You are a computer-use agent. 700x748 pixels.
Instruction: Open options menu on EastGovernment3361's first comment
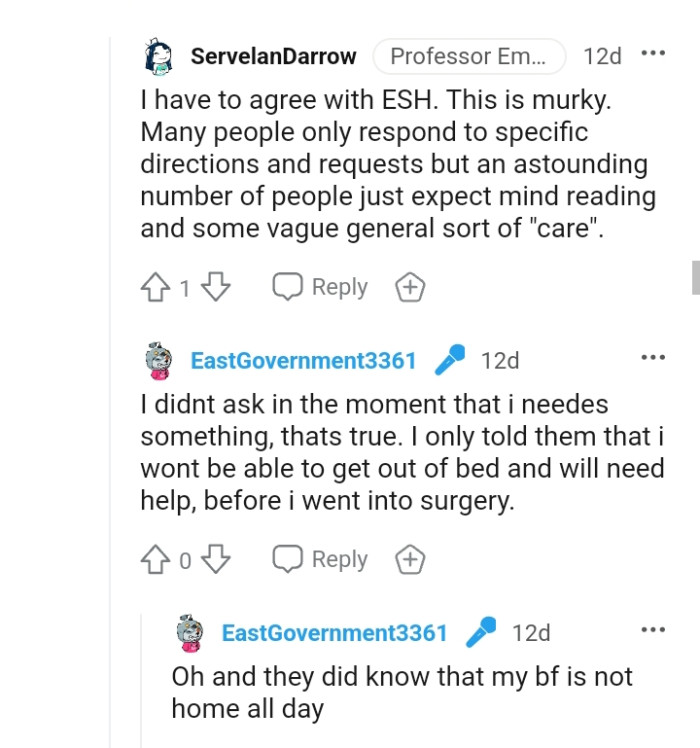pos(653,357)
